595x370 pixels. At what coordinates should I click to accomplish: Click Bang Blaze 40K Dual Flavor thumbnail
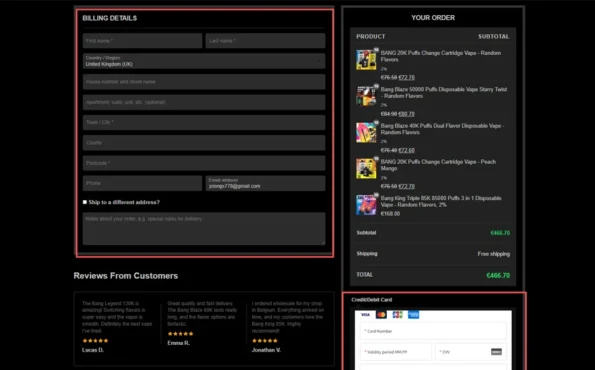tap(366, 132)
